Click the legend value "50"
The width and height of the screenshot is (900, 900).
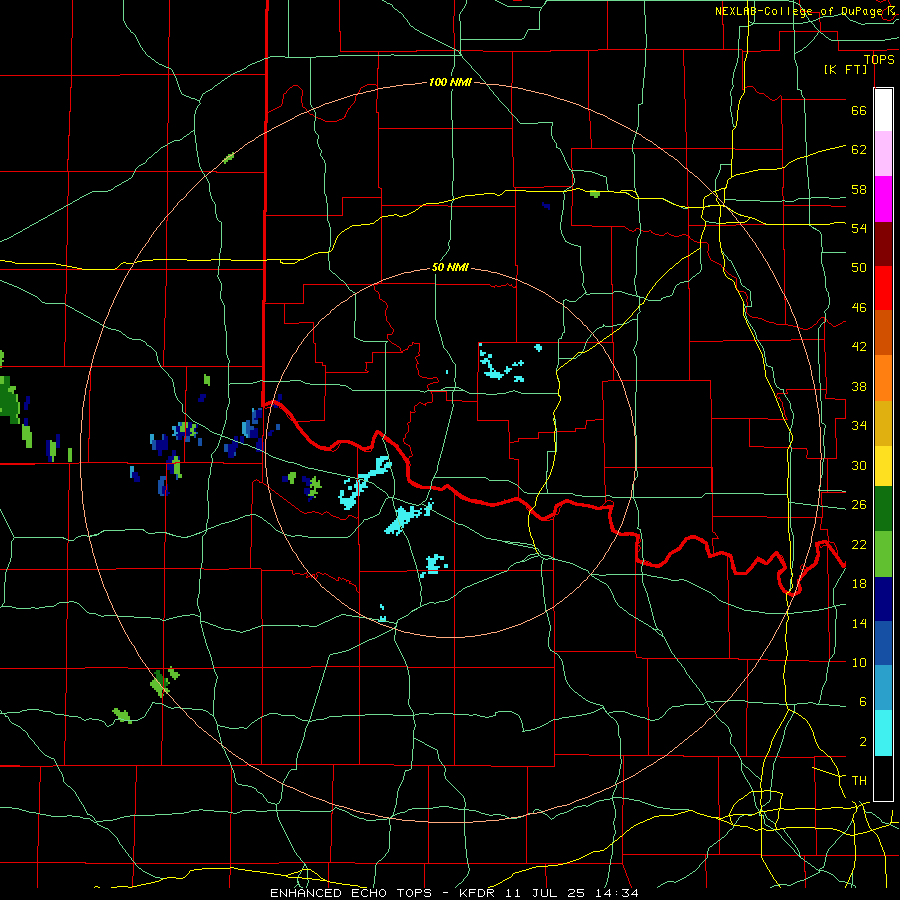click(859, 267)
